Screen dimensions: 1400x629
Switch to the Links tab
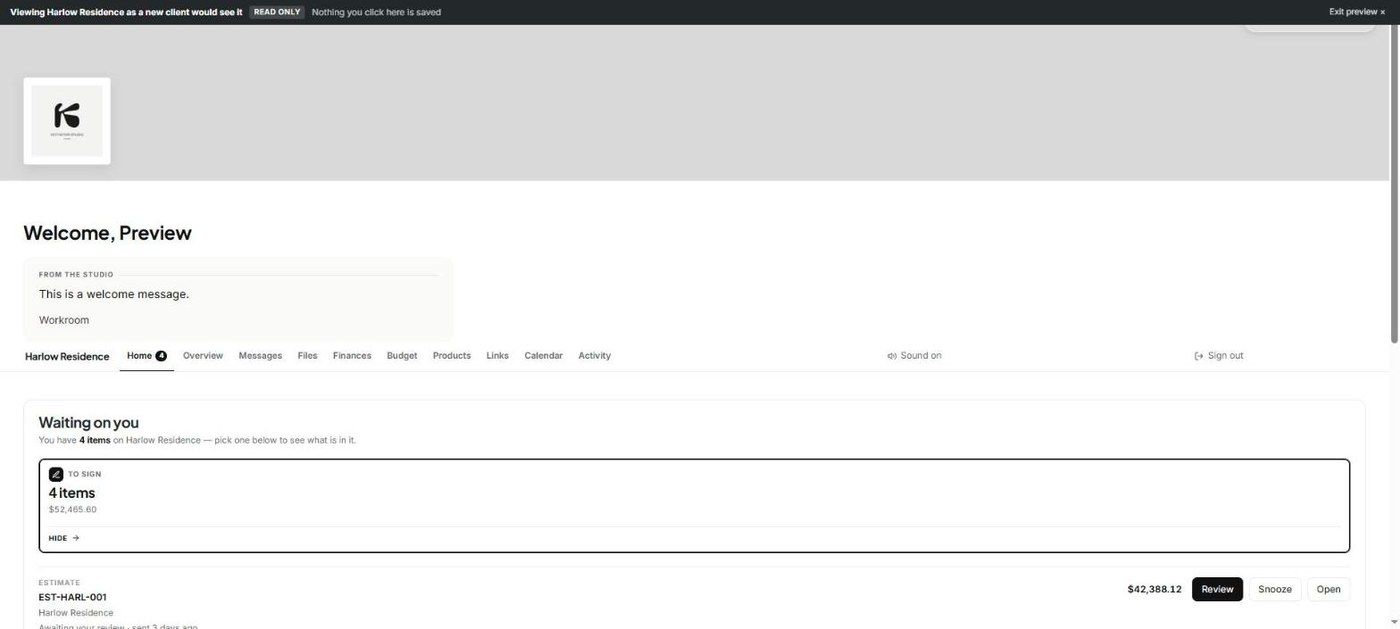pyautogui.click(x=497, y=356)
